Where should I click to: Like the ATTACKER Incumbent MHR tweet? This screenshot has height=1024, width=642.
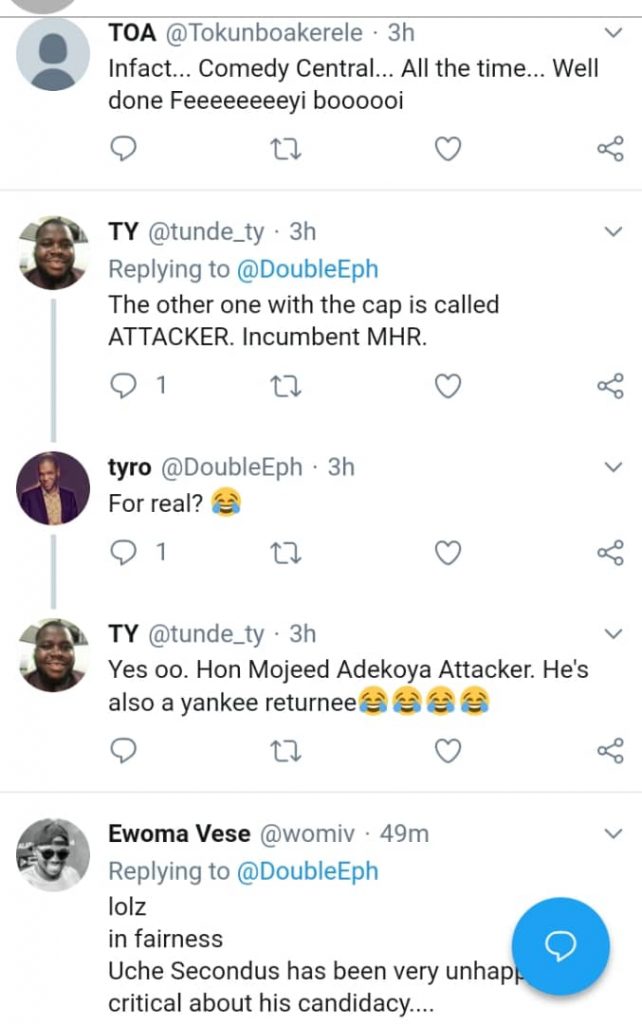449,386
